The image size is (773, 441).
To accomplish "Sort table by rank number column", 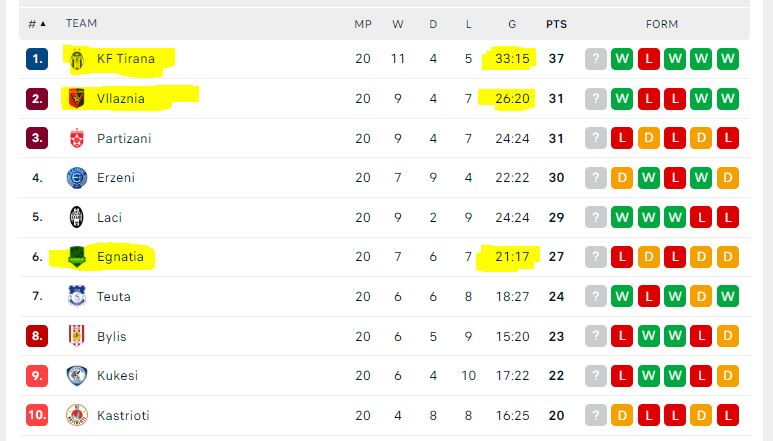I will 37,24.
